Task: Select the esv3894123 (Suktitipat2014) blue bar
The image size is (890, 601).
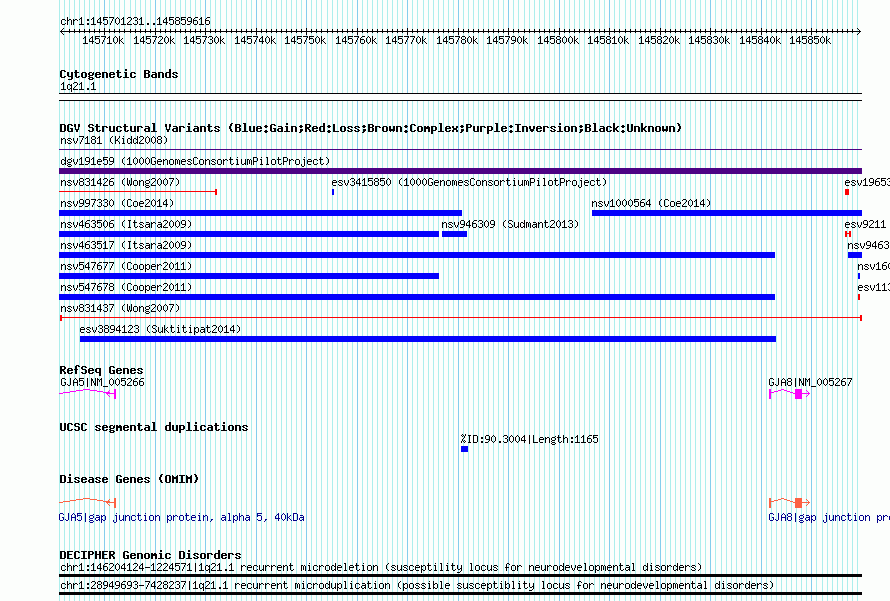Action: [x=428, y=339]
